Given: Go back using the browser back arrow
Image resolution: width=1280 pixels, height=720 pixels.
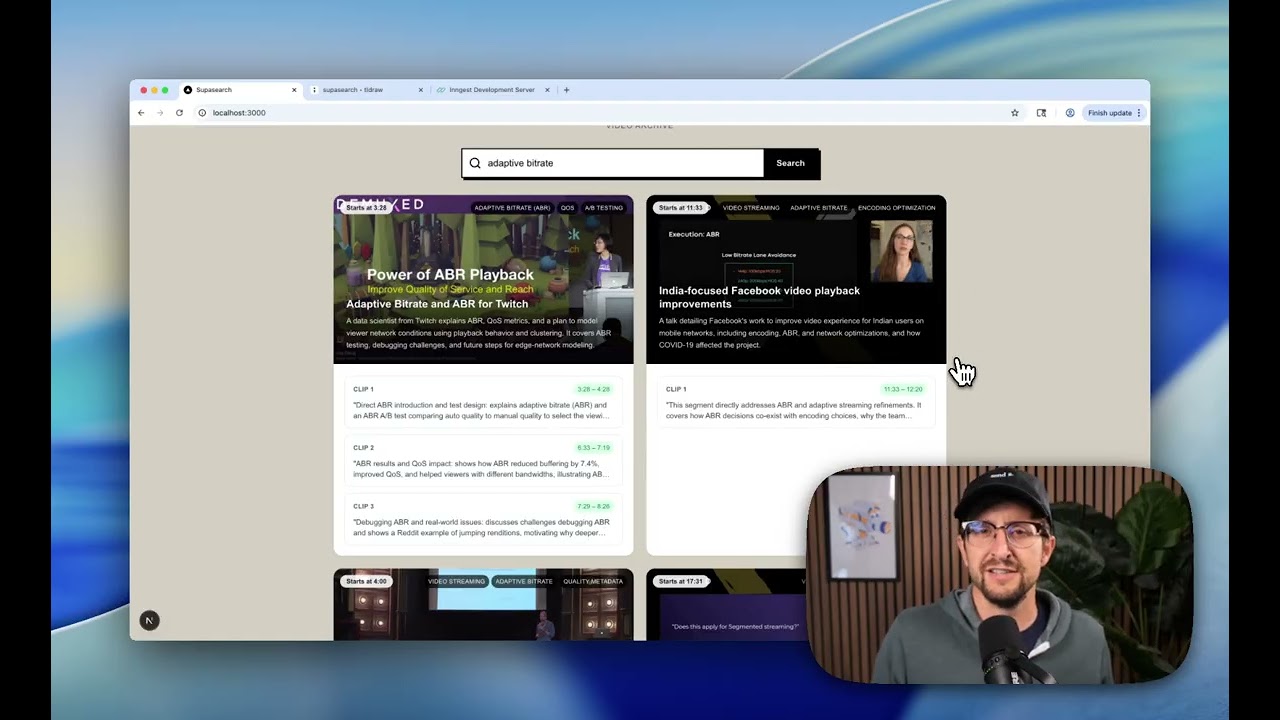Looking at the screenshot, I should 141,113.
